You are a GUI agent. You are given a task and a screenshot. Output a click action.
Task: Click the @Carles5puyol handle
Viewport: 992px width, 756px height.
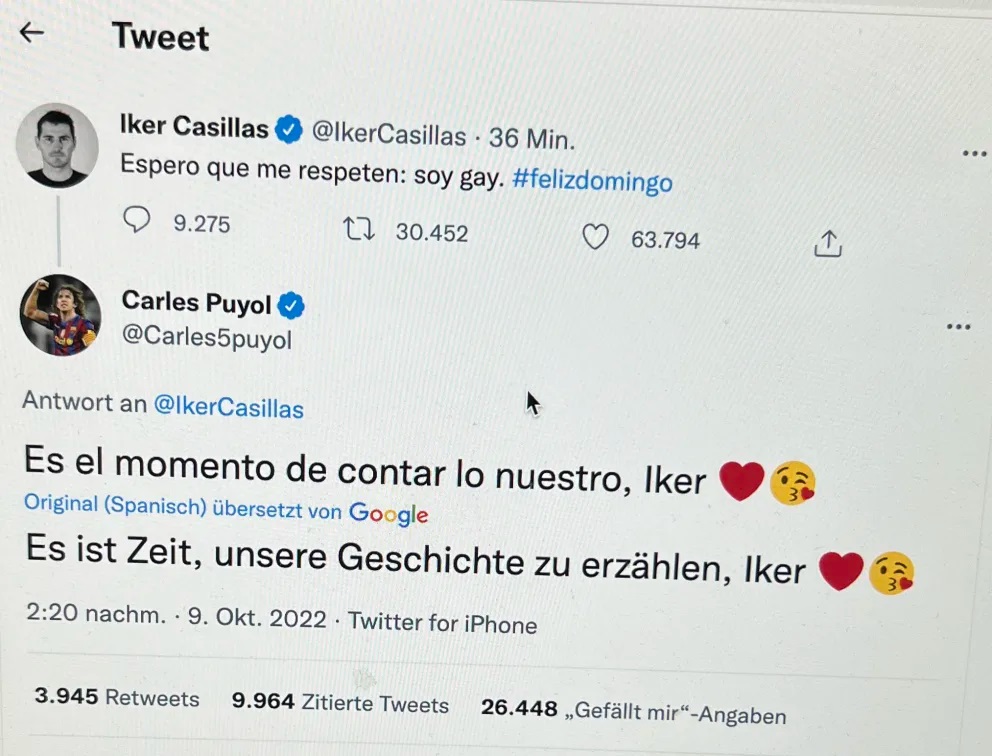[207, 338]
